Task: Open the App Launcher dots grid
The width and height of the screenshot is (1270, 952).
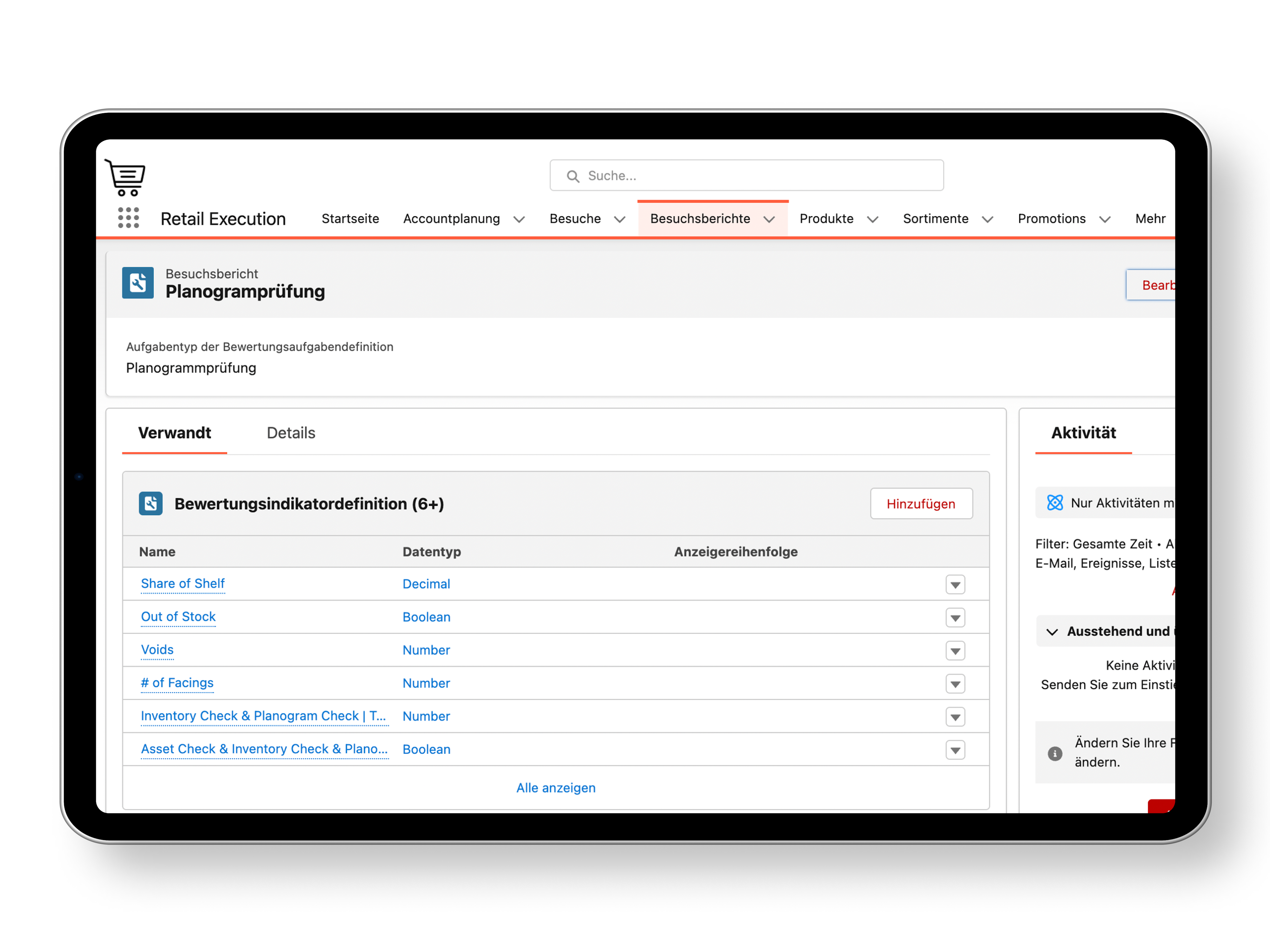Action: tap(128, 218)
